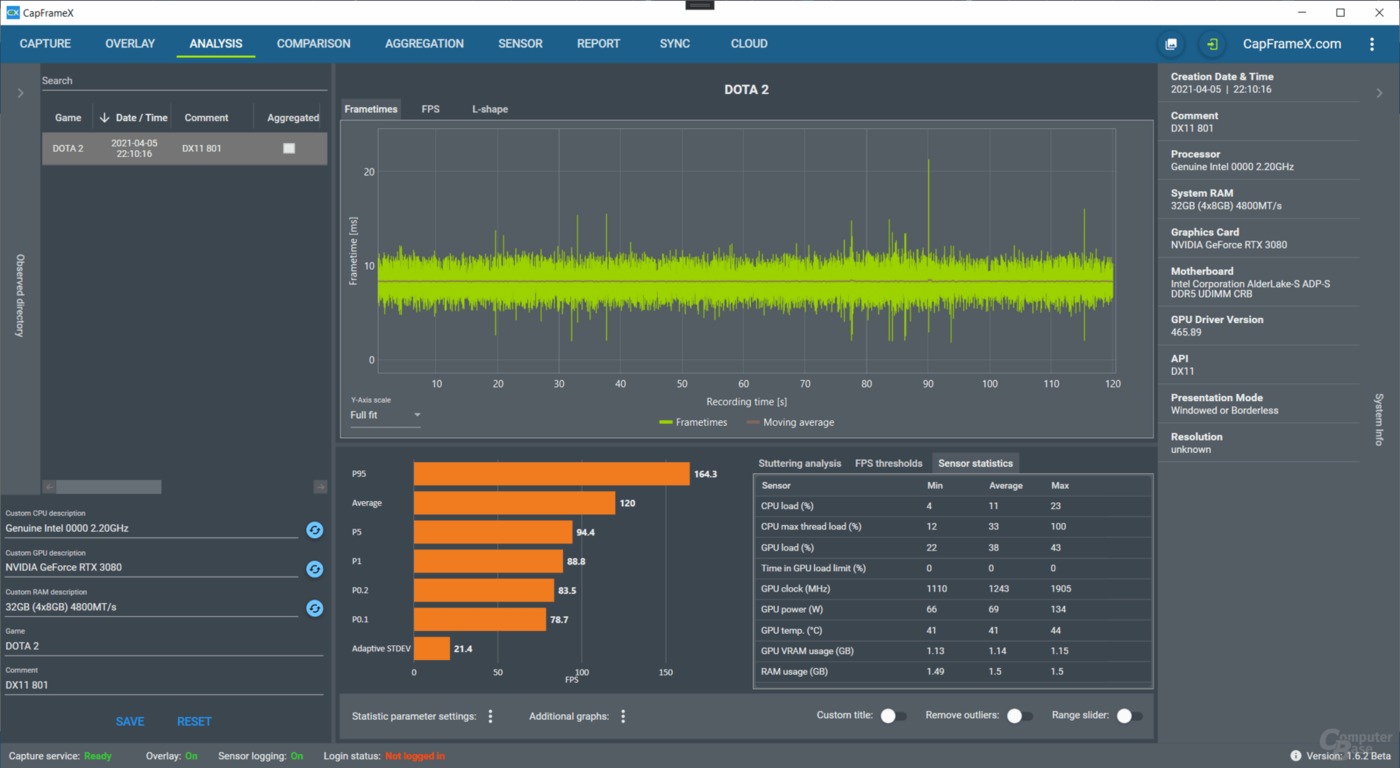Enable the Custom title toggle
Viewport: 1400px width, 768px height.
click(x=893, y=716)
